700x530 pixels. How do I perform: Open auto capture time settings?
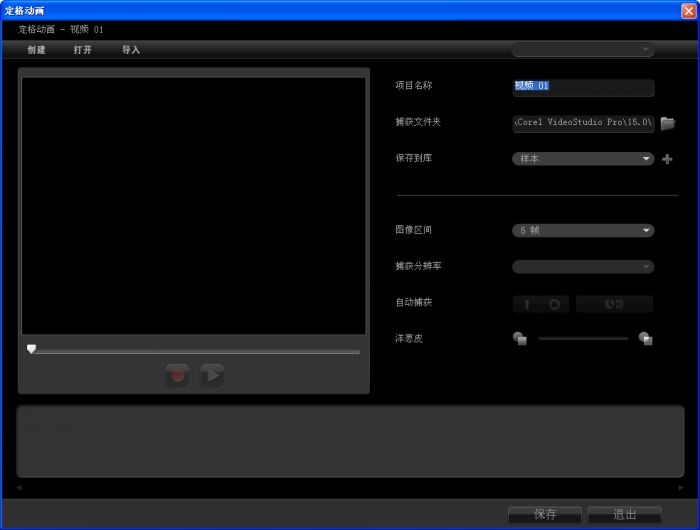tap(614, 304)
